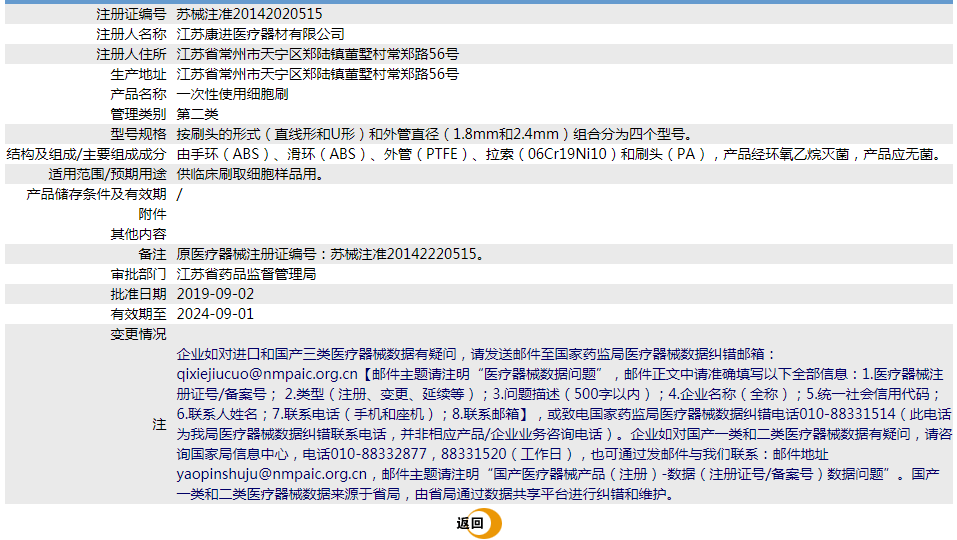Viewport: 957px width, 540px height.
Task: Click management category 第二类
Action: coord(197,114)
